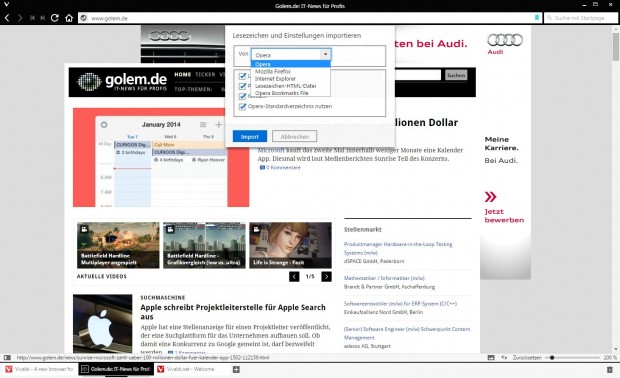Go to the home page
The width and height of the screenshot is (620, 378).
[x=69, y=18]
